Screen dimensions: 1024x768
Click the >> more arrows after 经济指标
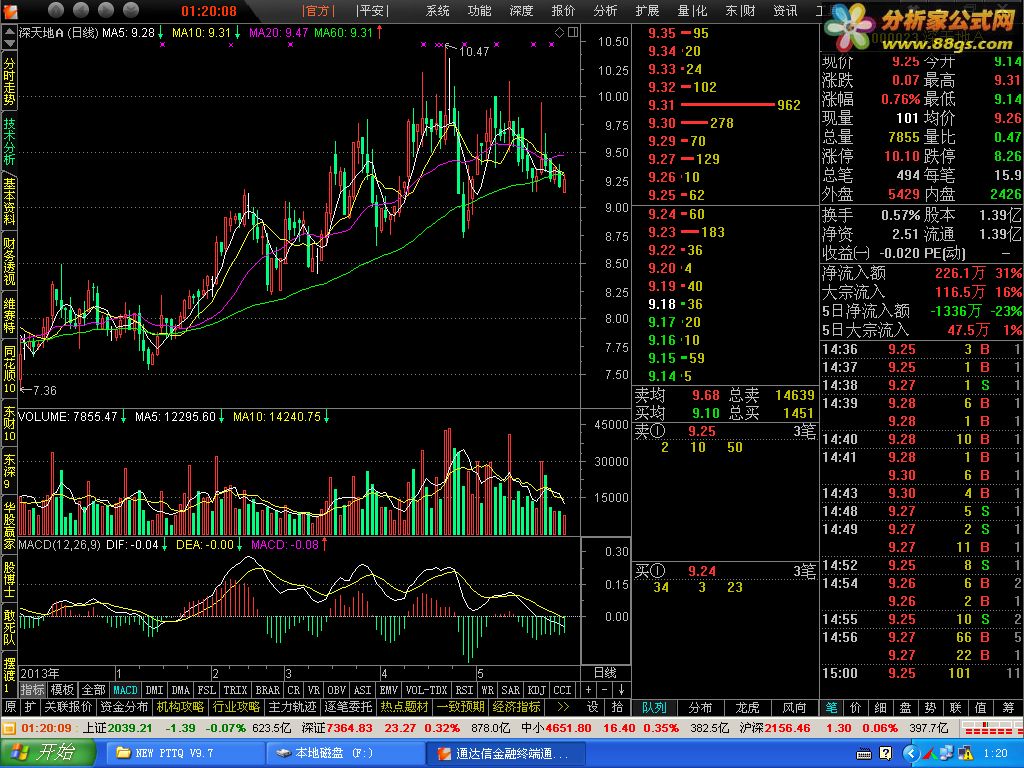[x=563, y=707]
